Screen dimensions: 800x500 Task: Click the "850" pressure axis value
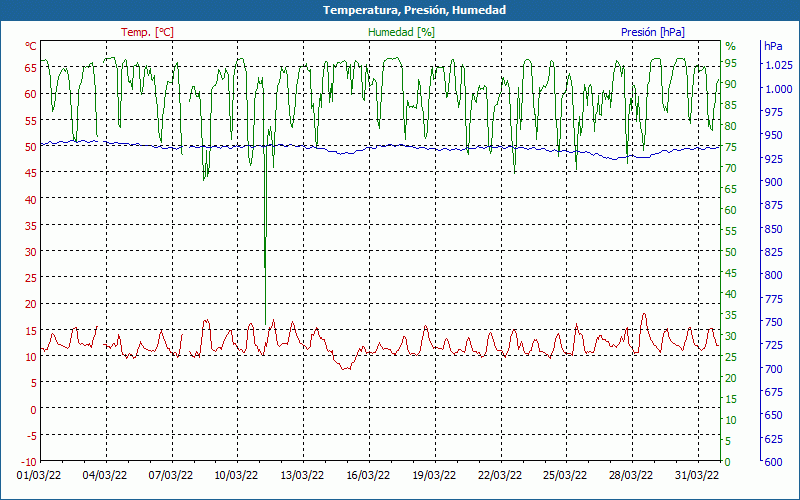(773, 229)
